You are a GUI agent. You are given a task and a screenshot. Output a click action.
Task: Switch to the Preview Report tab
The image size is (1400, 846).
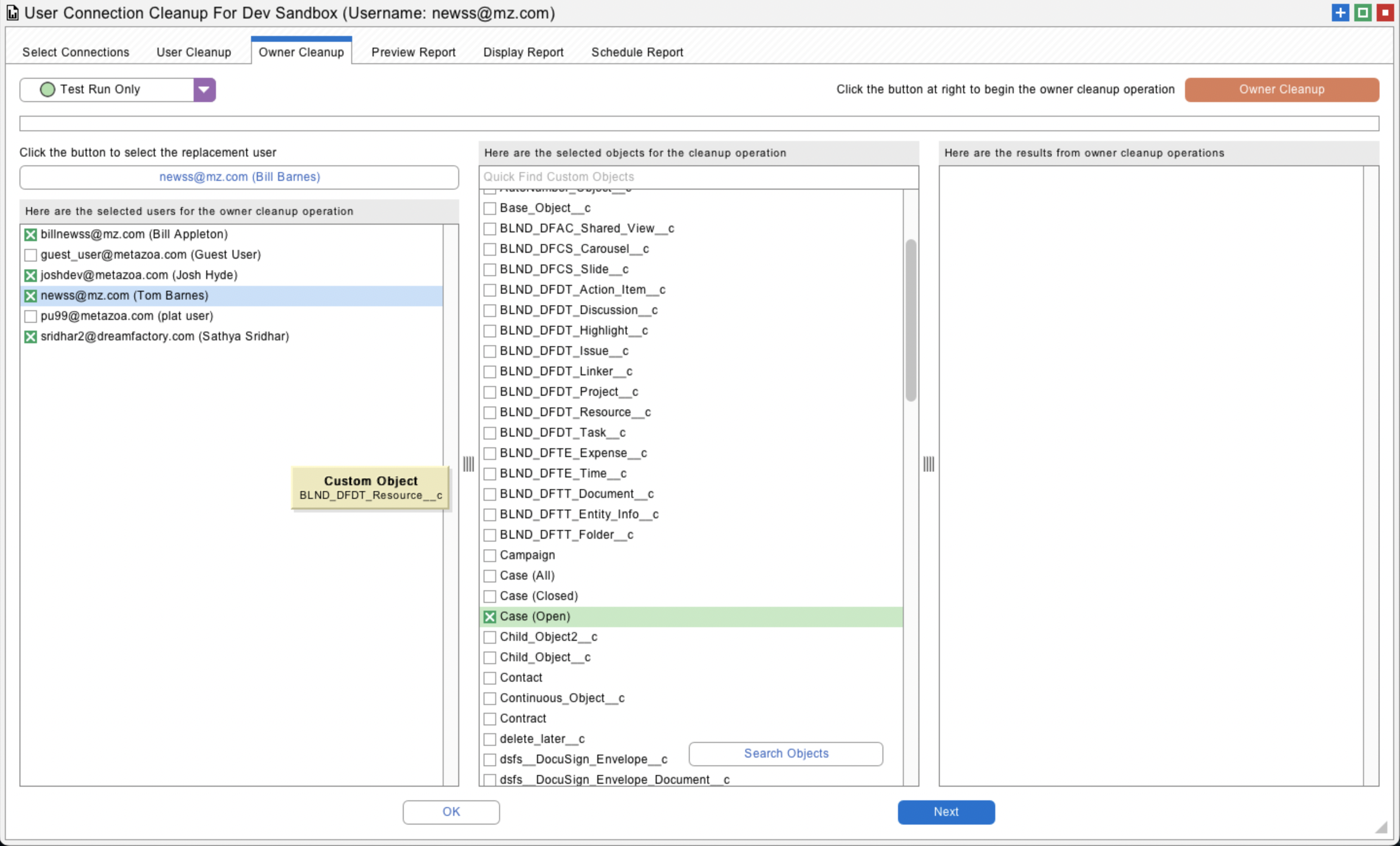click(413, 52)
